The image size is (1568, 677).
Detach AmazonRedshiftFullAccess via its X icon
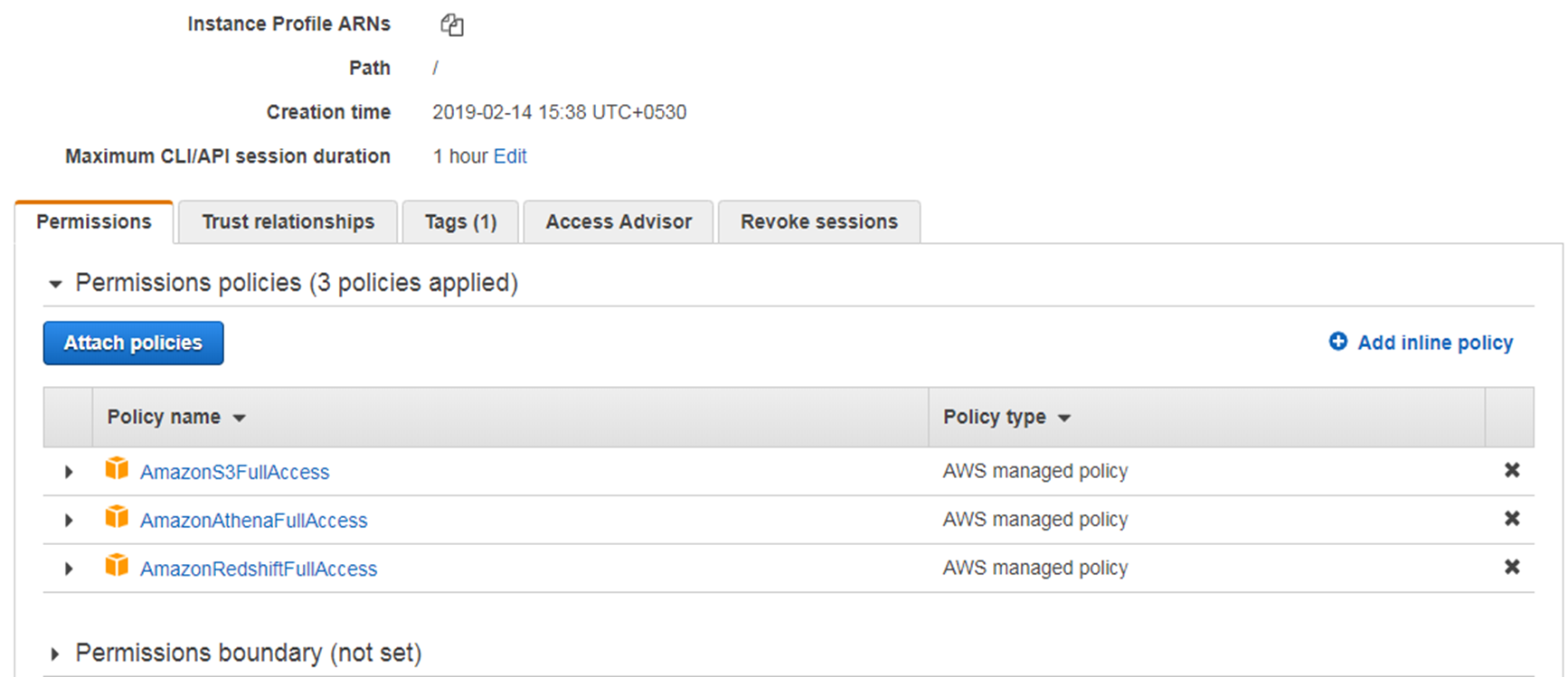coord(1511,568)
